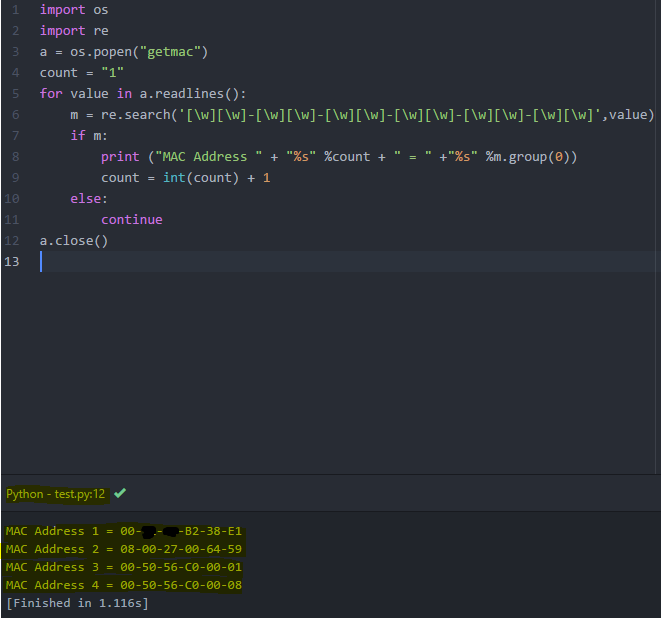Click the m.group(0) expression
This screenshot has width=661, height=618.
coord(530,156)
